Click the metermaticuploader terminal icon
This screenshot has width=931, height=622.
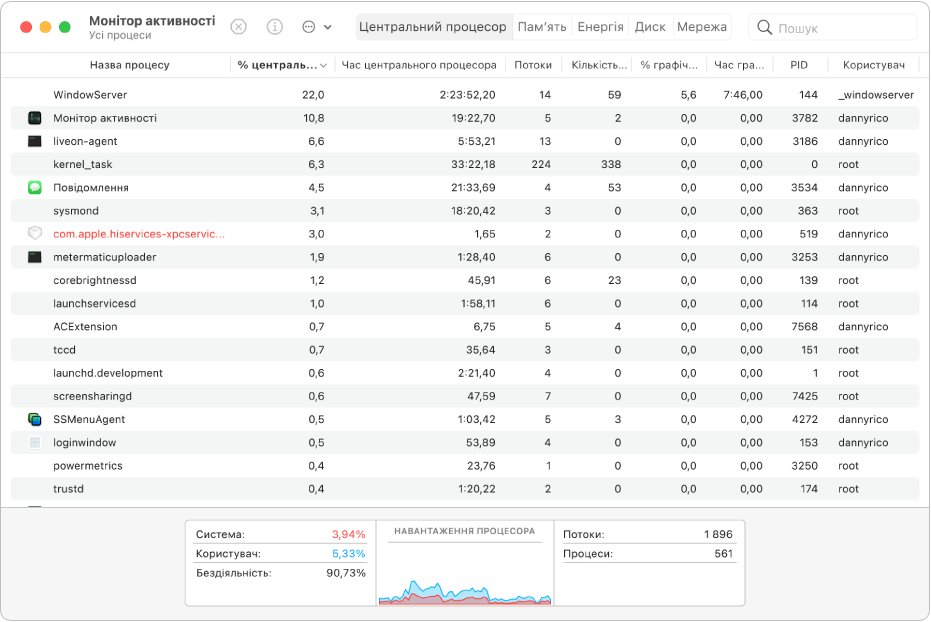click(35, 257)
